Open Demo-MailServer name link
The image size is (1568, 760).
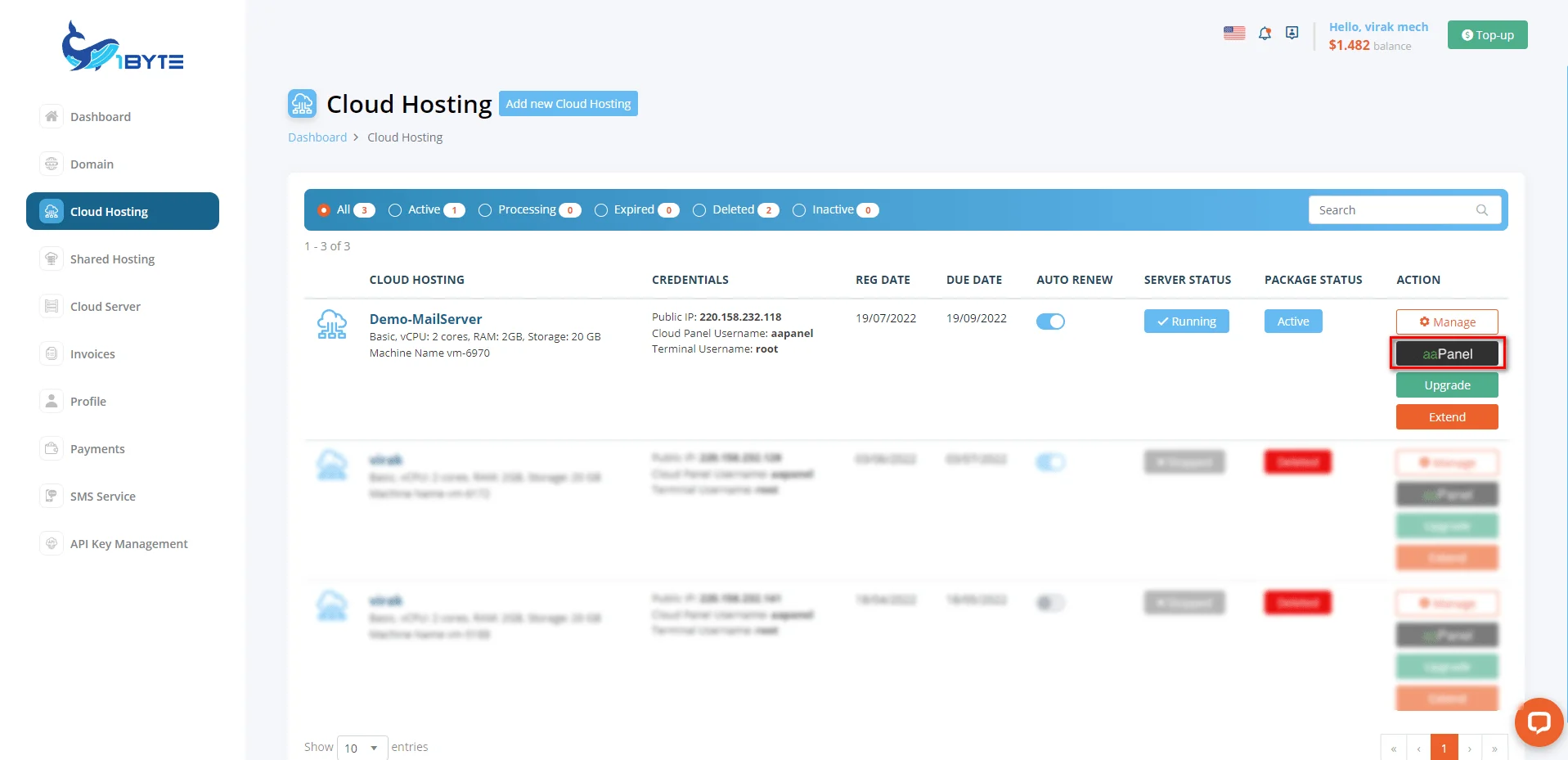(425, 319)
